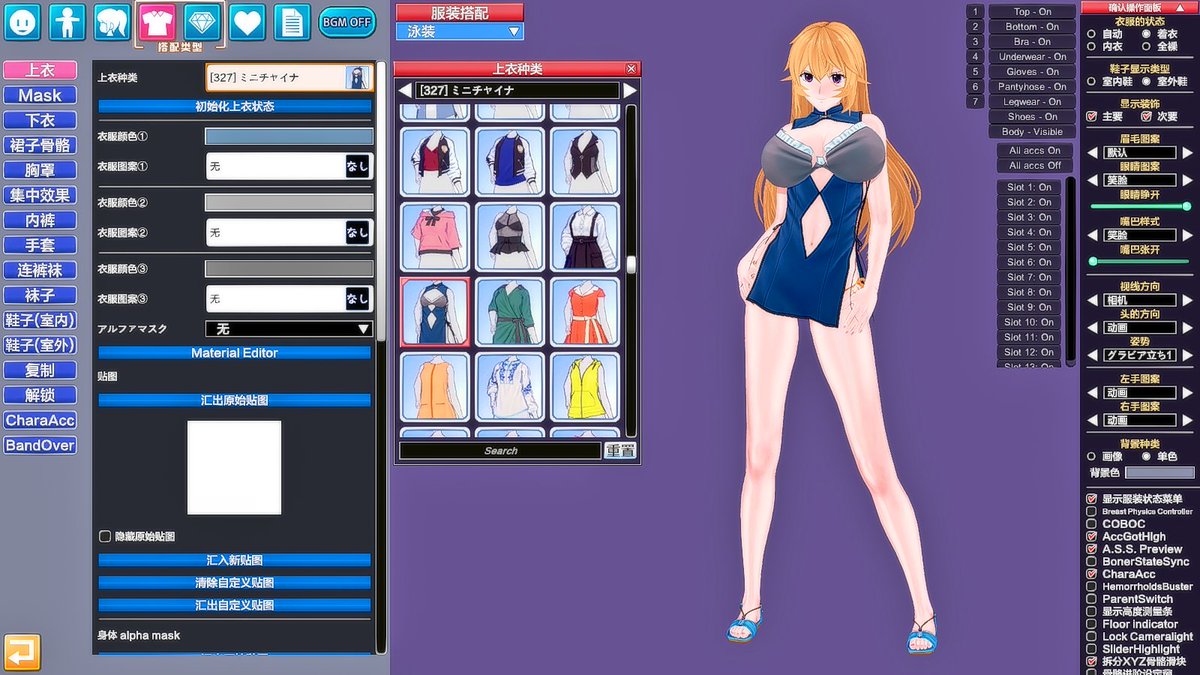This screenshot has width=1200, height=675.
Task: Click the All accs Off button
Action: [1034, 167]
